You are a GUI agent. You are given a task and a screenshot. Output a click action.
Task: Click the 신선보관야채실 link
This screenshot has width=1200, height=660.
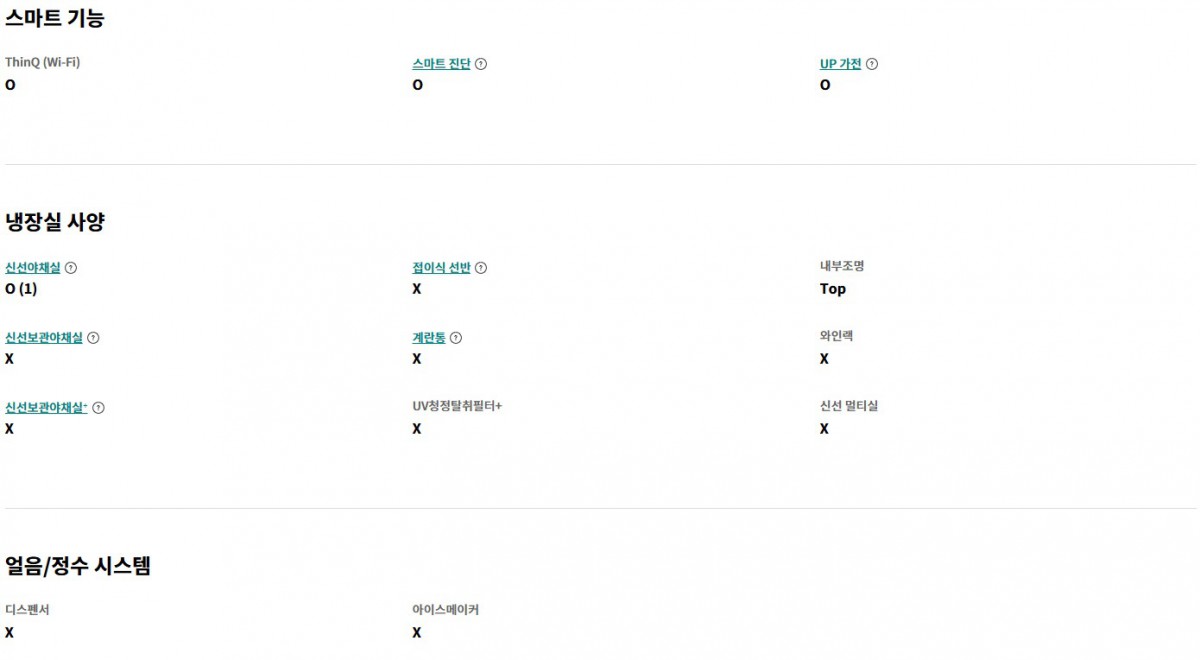tap(44, 338)
